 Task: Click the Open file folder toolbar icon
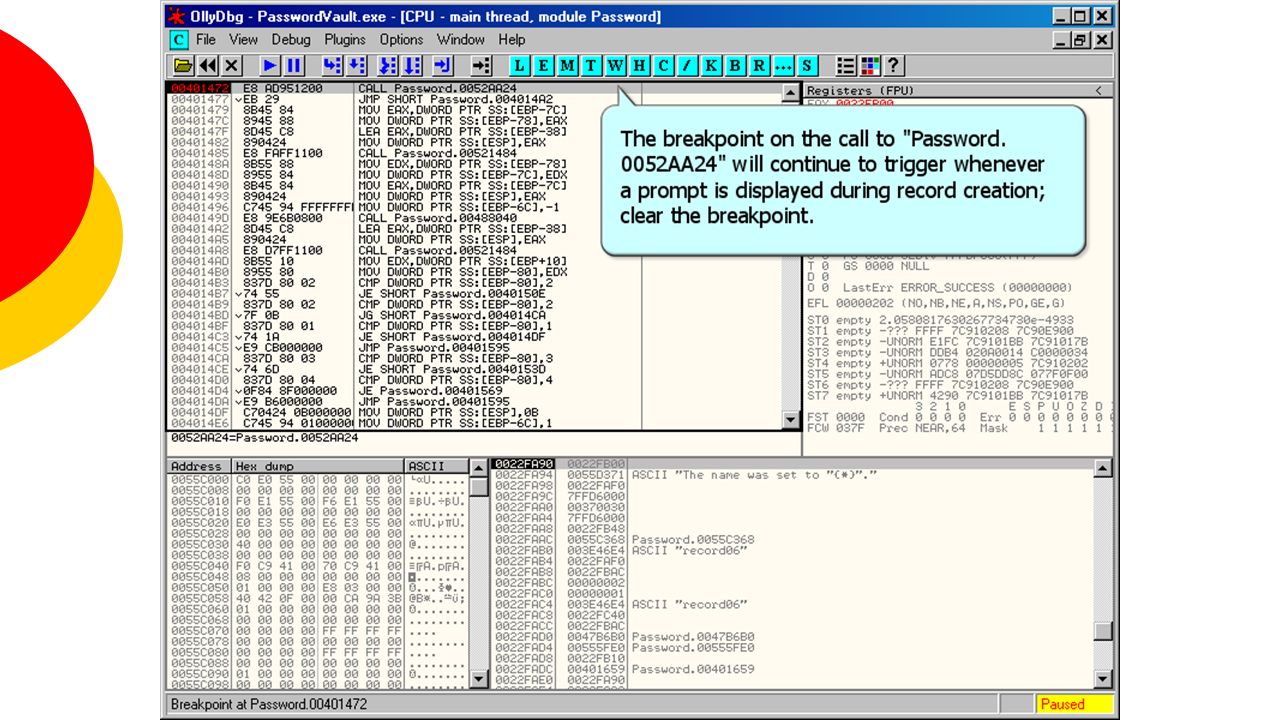click(x=183, y=66)
